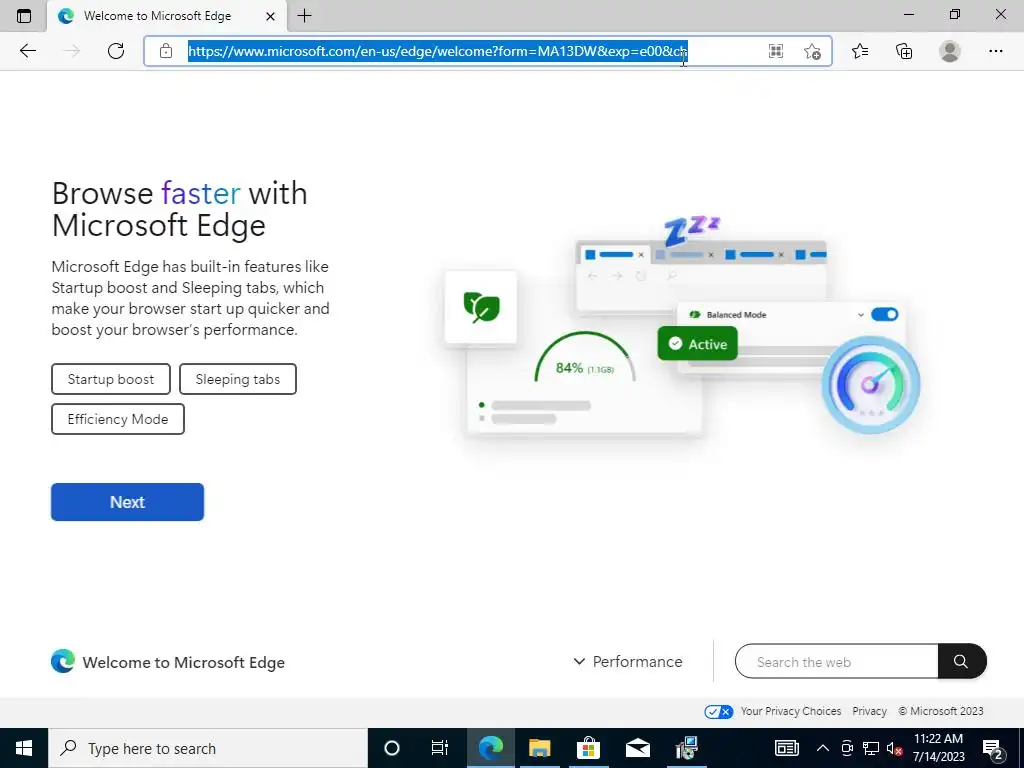Image resolution: width=1024 pixels, height=768 pixels.
Task: Toggle the Balanced Mode switch in illustration
Action: click(x=885, y=315)
